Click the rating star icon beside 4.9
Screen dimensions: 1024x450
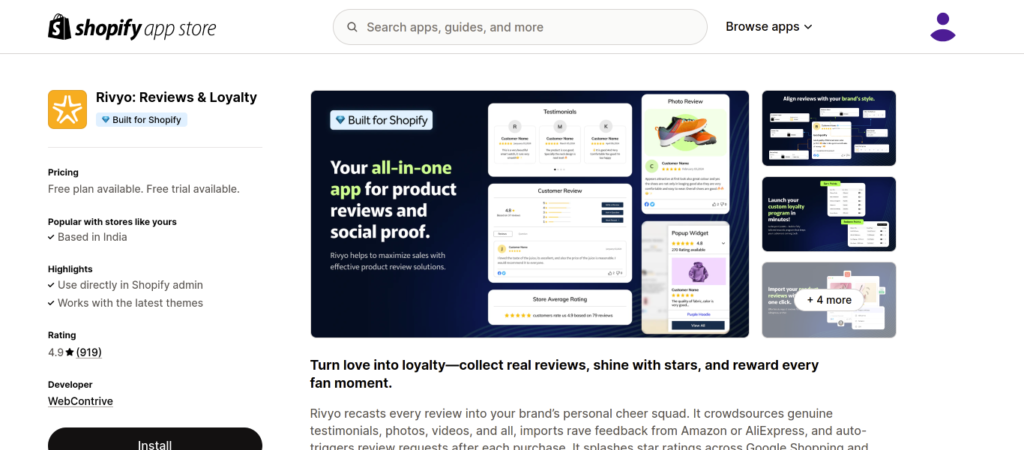(x=69, y=353)
